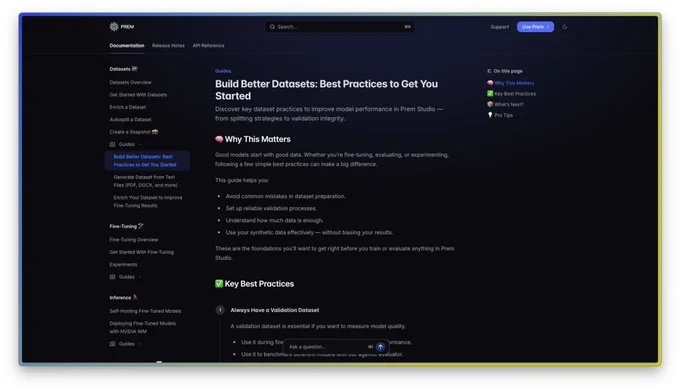Collapse the Datasets Guides group
The width and height of the screenshot is (680, 391).
(140, 144)
